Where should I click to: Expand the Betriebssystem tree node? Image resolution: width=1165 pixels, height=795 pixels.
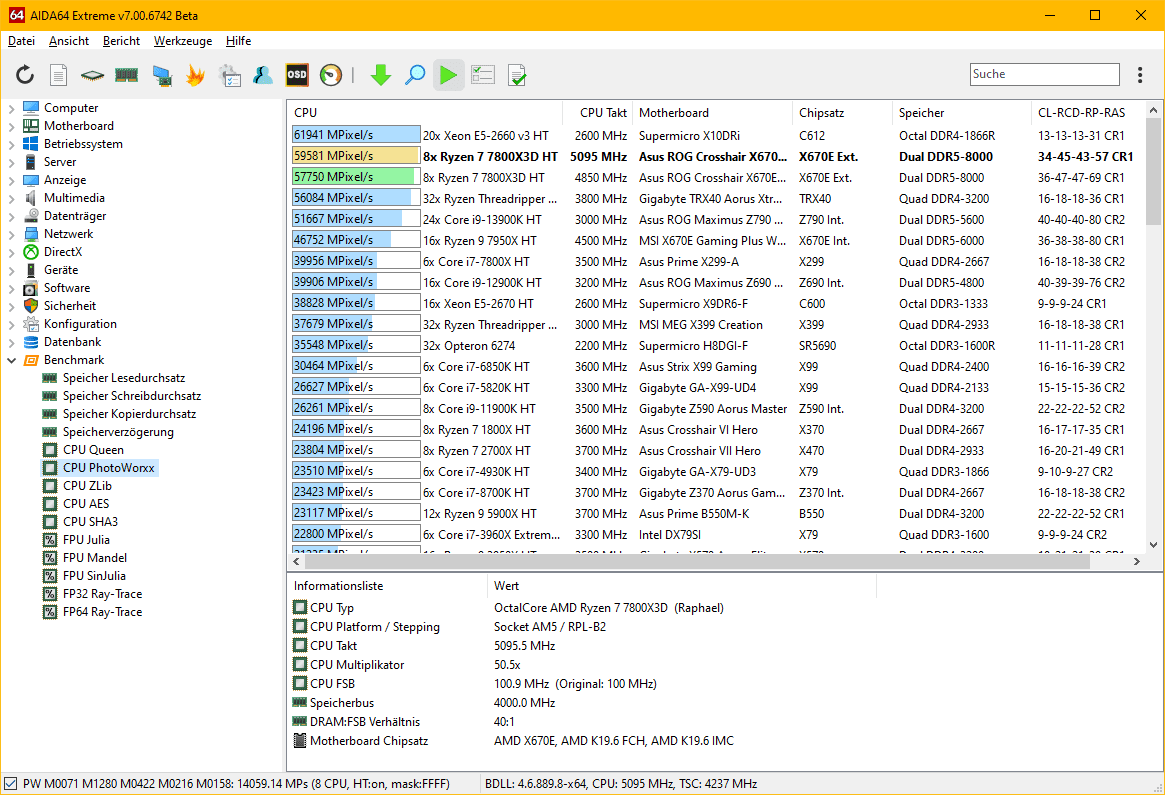pyautogui.click(x=12, y=144)
